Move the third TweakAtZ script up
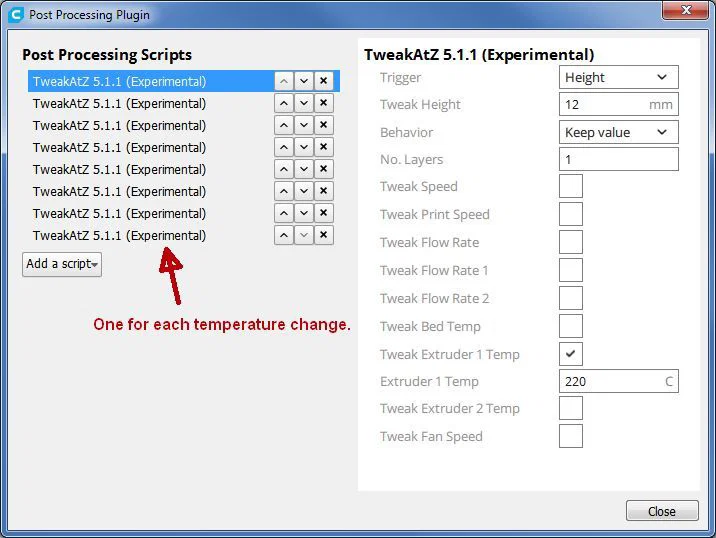Image resolution: width=716 pixels, height=538 pixels. [284, 125]
